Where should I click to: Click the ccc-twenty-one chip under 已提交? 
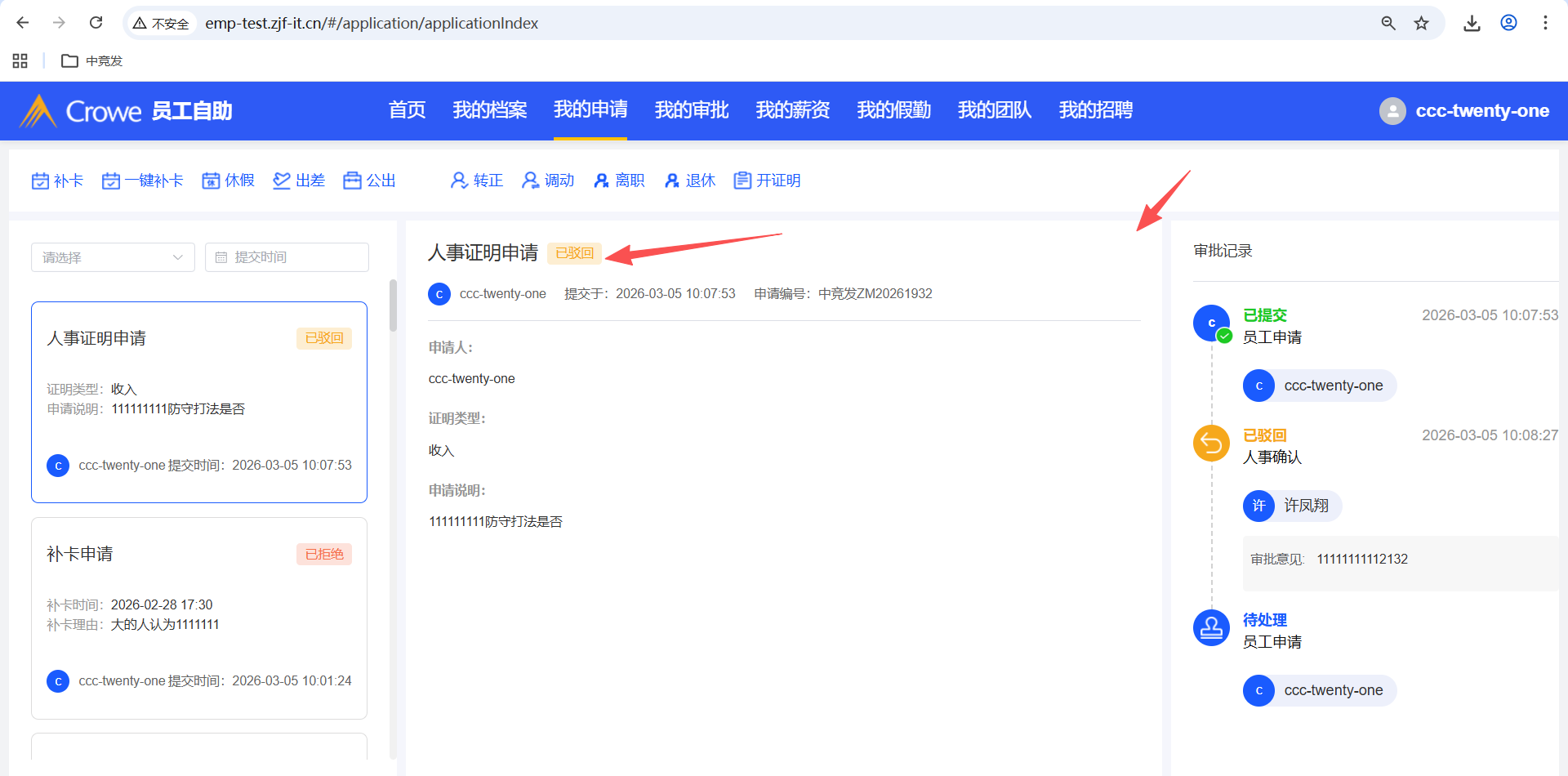(x=1320, y=386)
